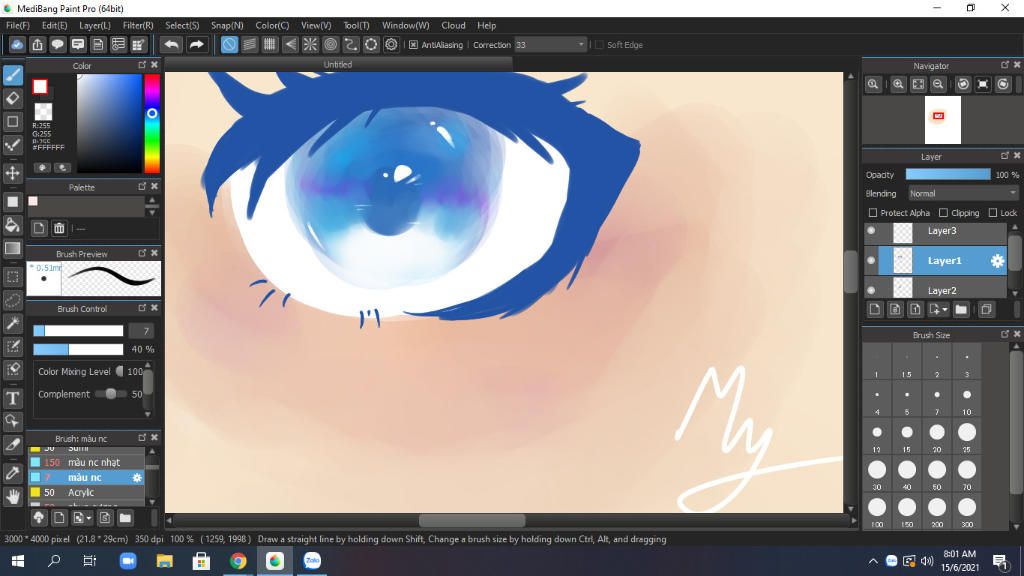Image resolution: width=1024 pixels, height=576 pixels.
Task: Delete palette color with trash icon
Action: pos(59,228)
